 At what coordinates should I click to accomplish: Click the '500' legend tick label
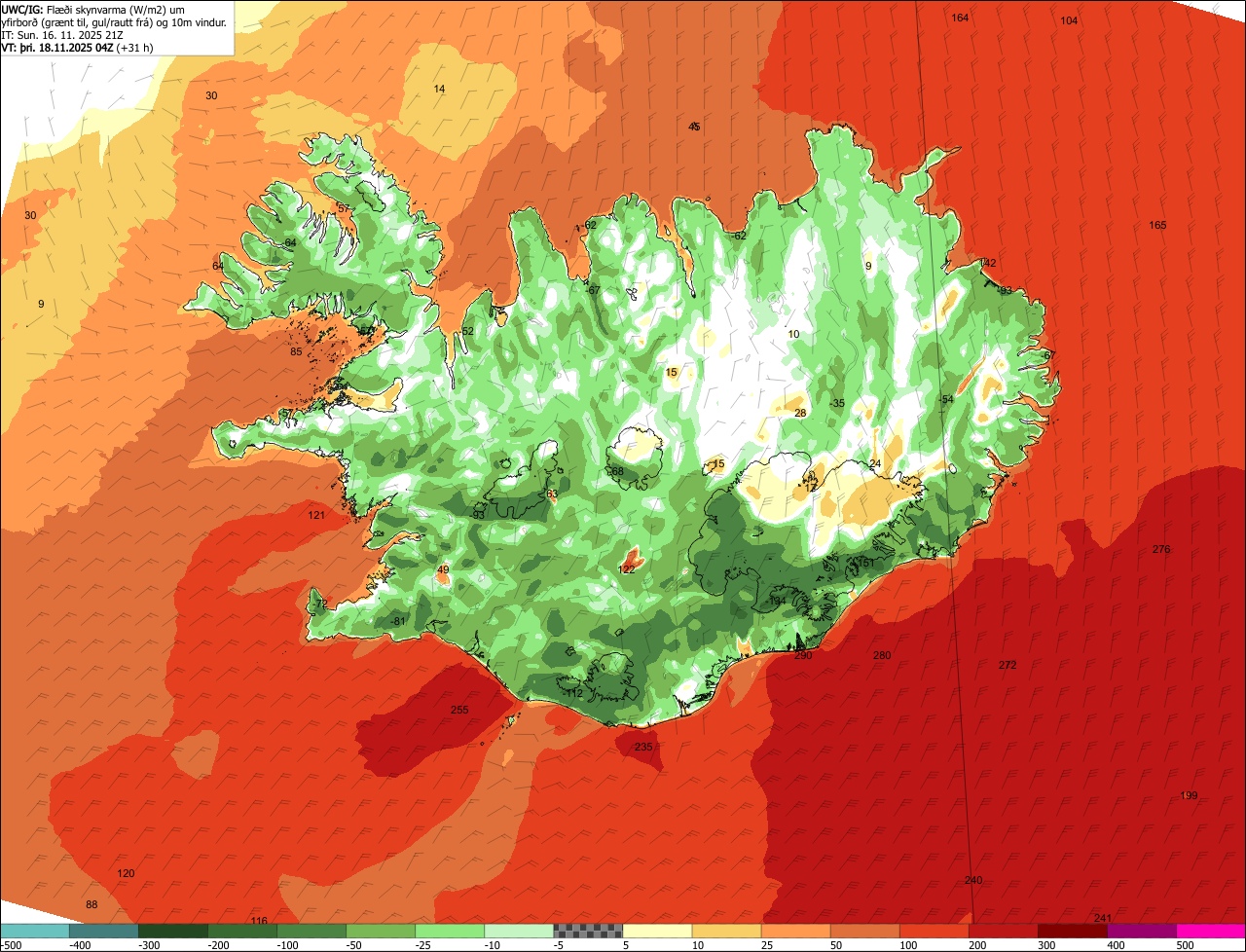tap(1185, 945)
